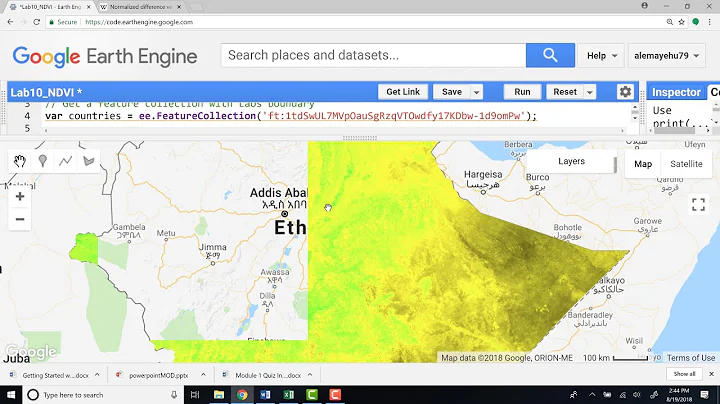Open the Windows notification center
This screenshot has height=404, width=720.
(704, 395)
